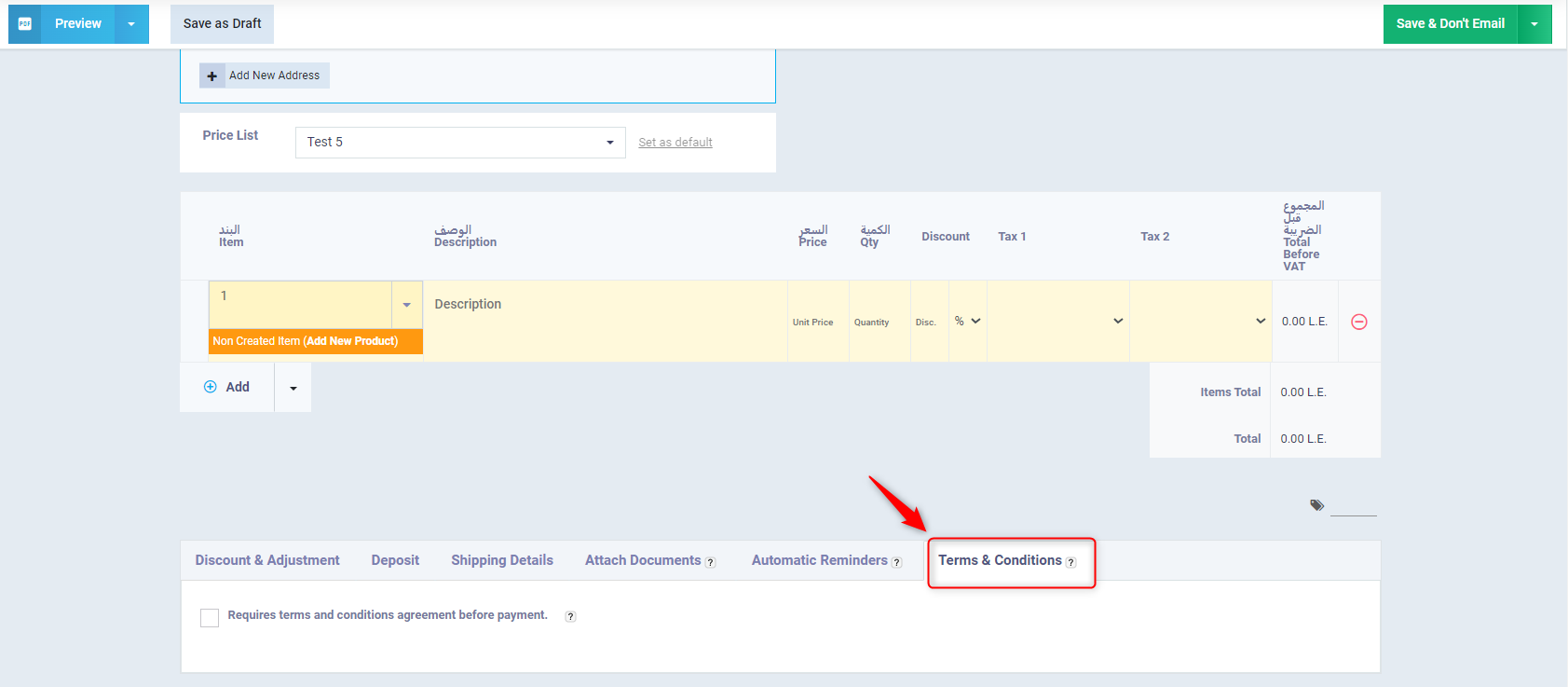Enable requires terms and conditions agreement checkbox
The image size is (1568, 687).
(x=210, y=617)
